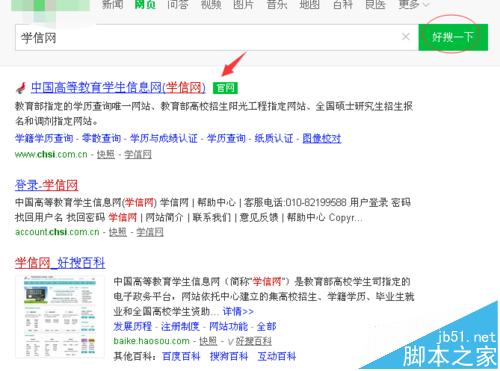Open the 搜狗百科 link

pos(229,356)
